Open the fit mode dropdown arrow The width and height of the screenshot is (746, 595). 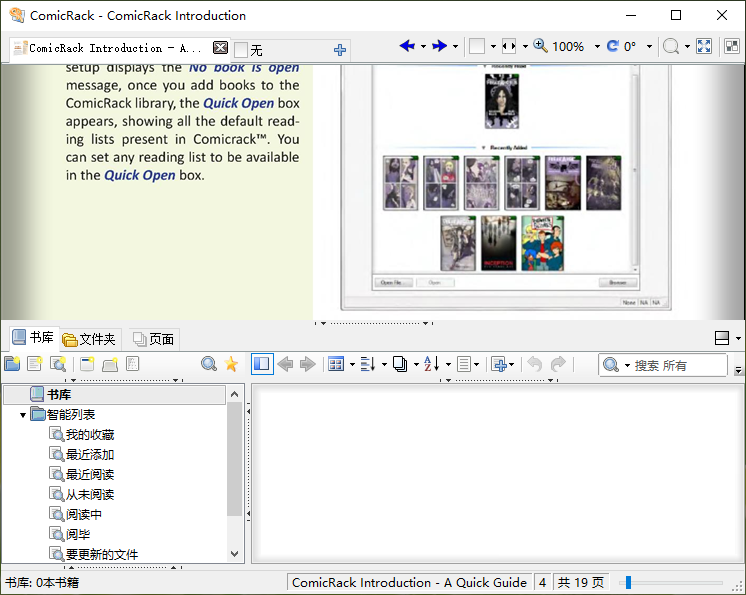(x=525, y=47)
